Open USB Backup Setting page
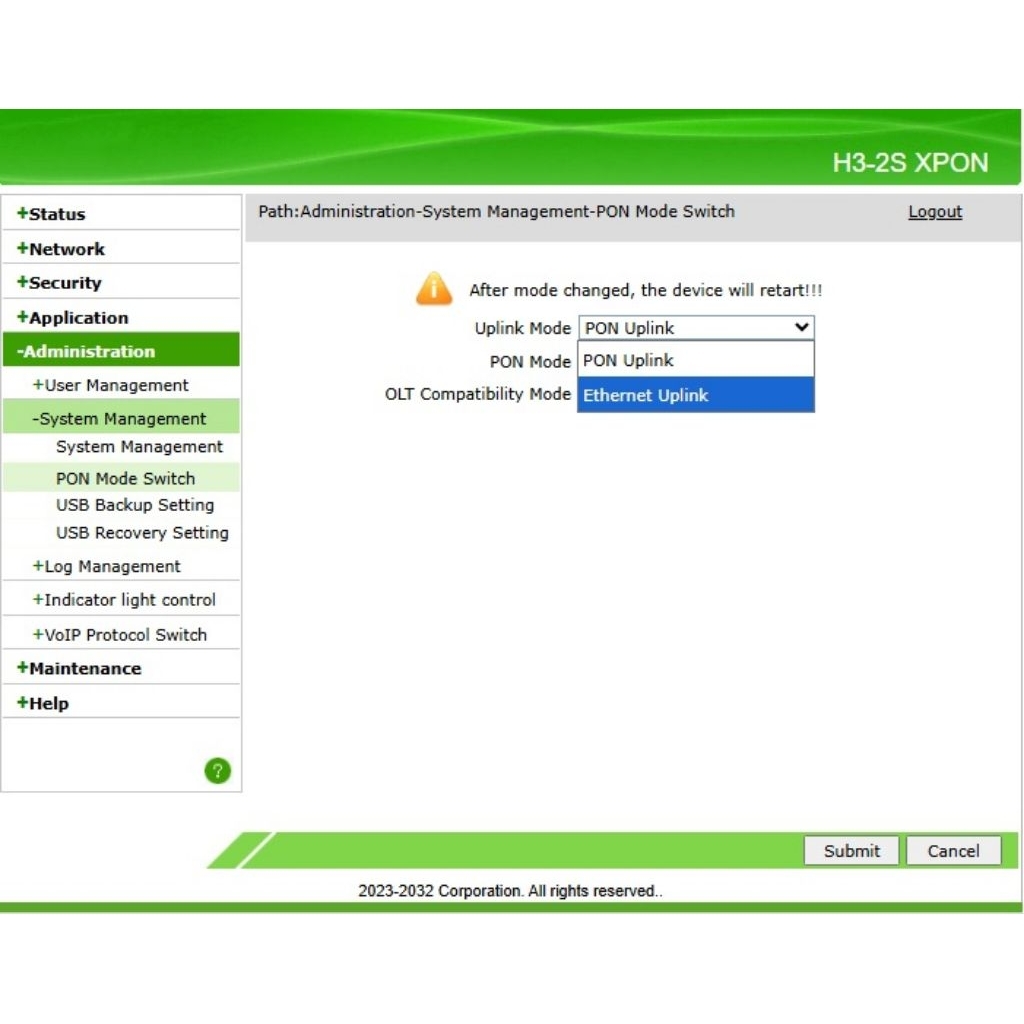Screen dimensions: 1024x1024 coord(135,505)
